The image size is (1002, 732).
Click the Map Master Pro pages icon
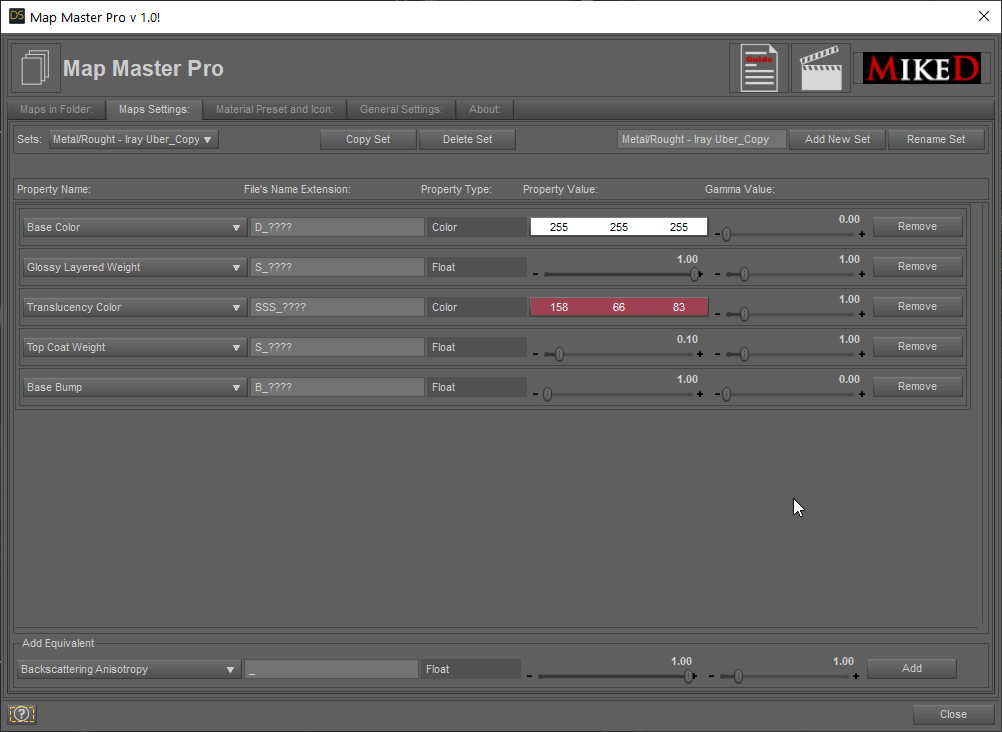(36, 68)
